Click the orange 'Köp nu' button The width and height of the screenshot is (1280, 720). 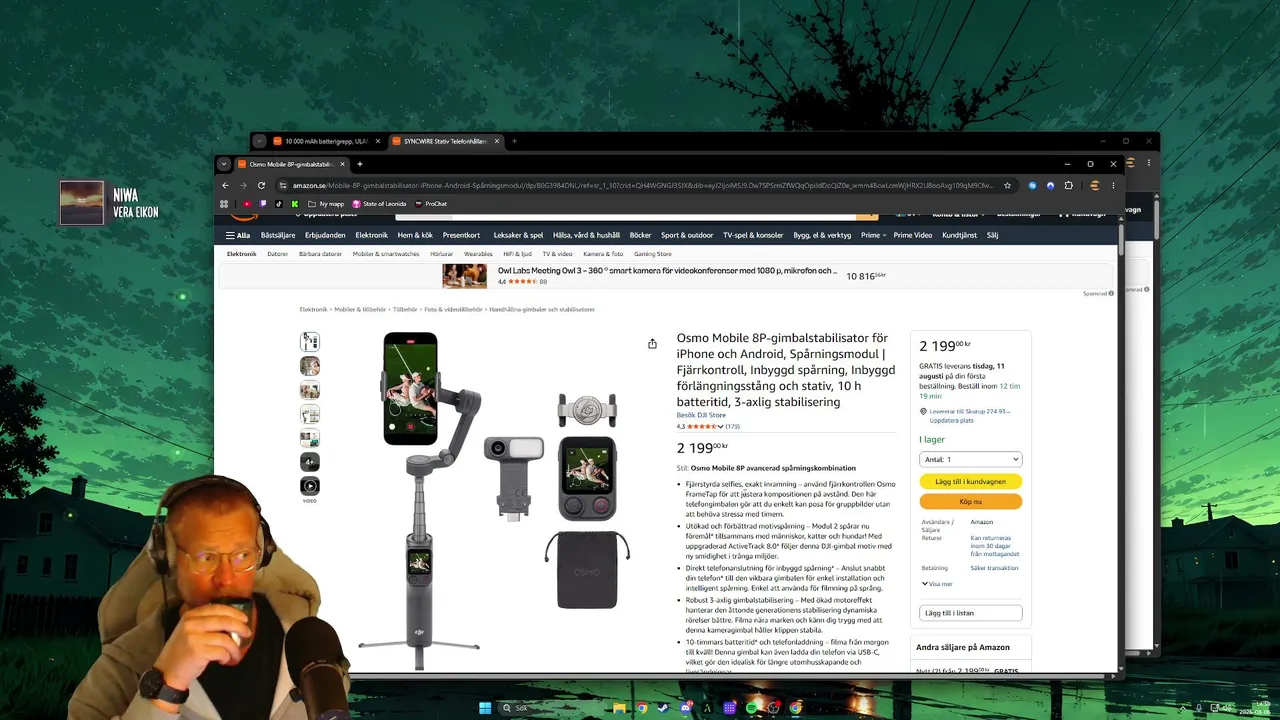point(970,501)
